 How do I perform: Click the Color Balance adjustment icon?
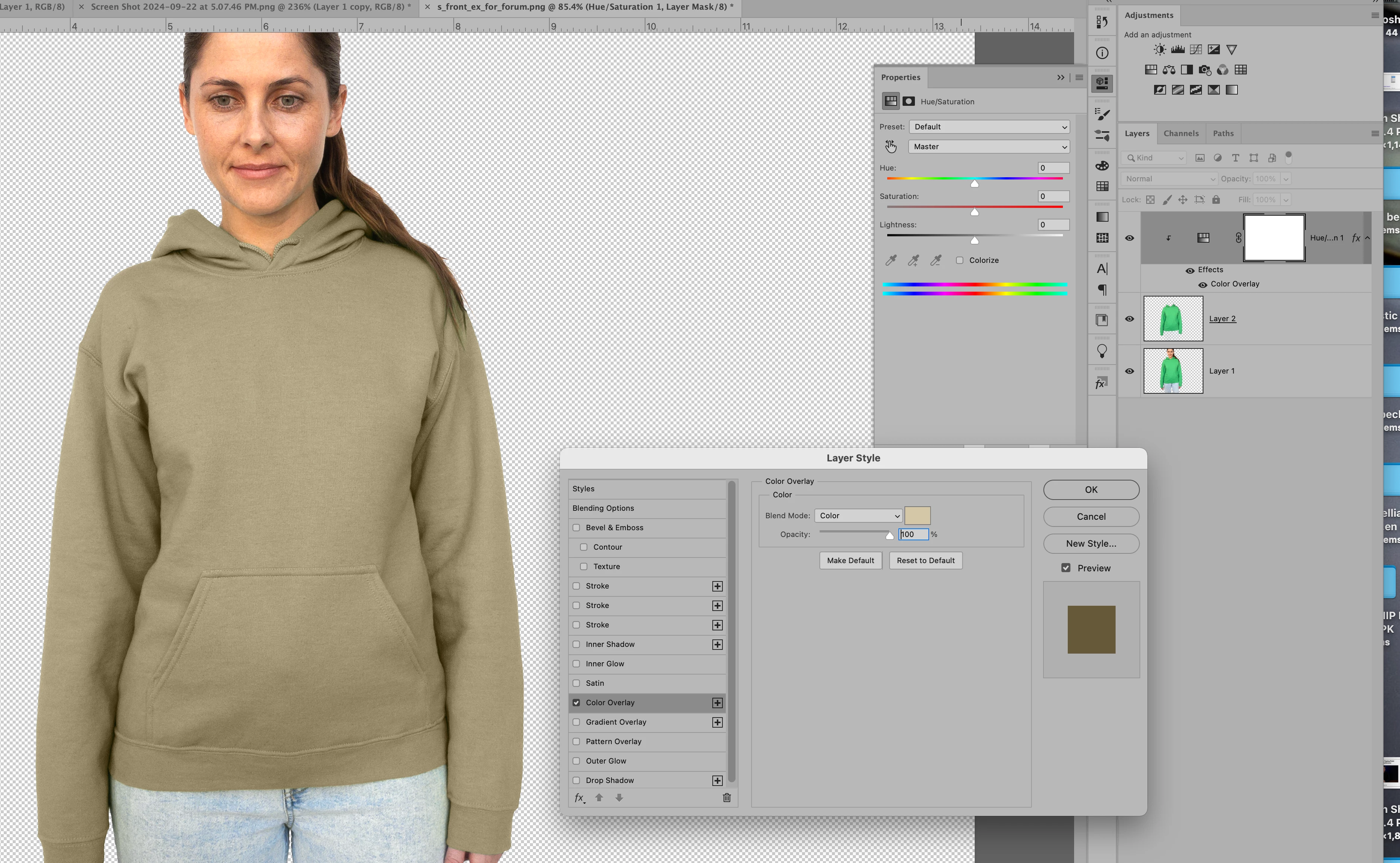(1168, 70)
